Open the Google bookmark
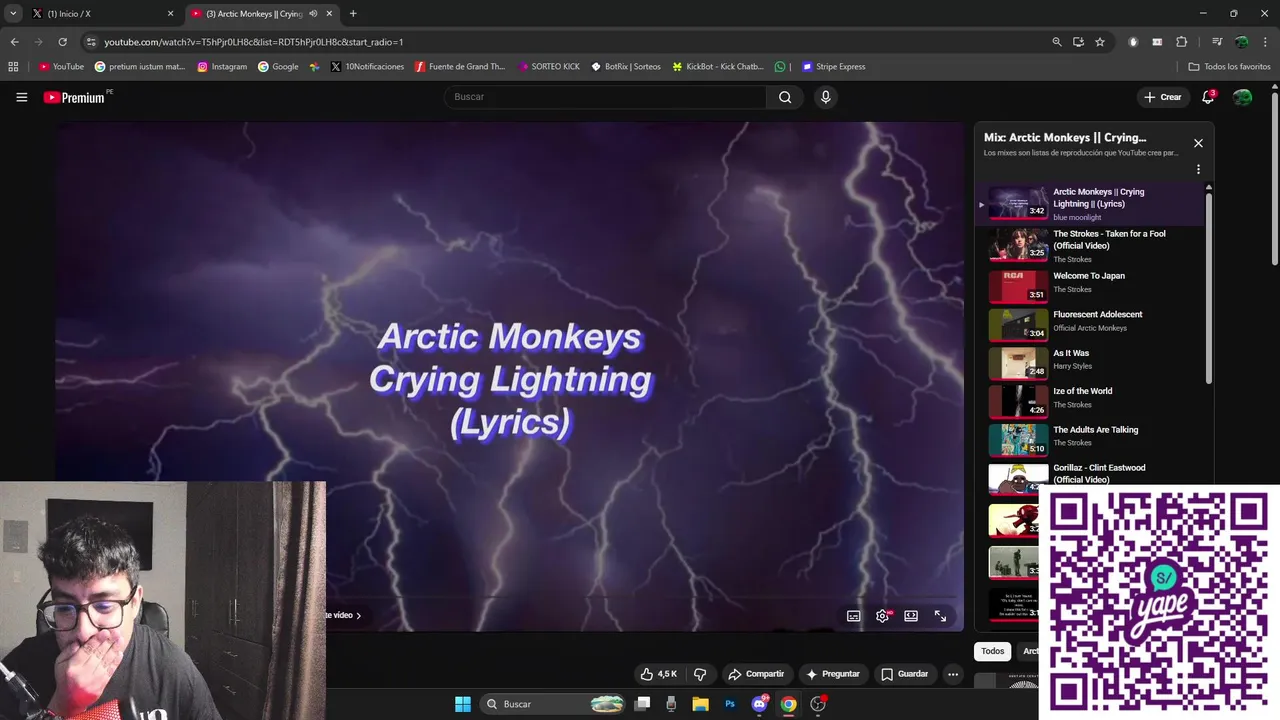The height and width of the screenshot is (720, 1280). [x=278, y=67]
